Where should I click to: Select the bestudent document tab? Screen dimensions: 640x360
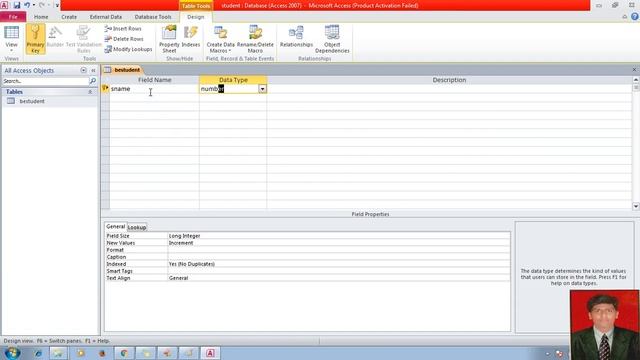point(123,70)
